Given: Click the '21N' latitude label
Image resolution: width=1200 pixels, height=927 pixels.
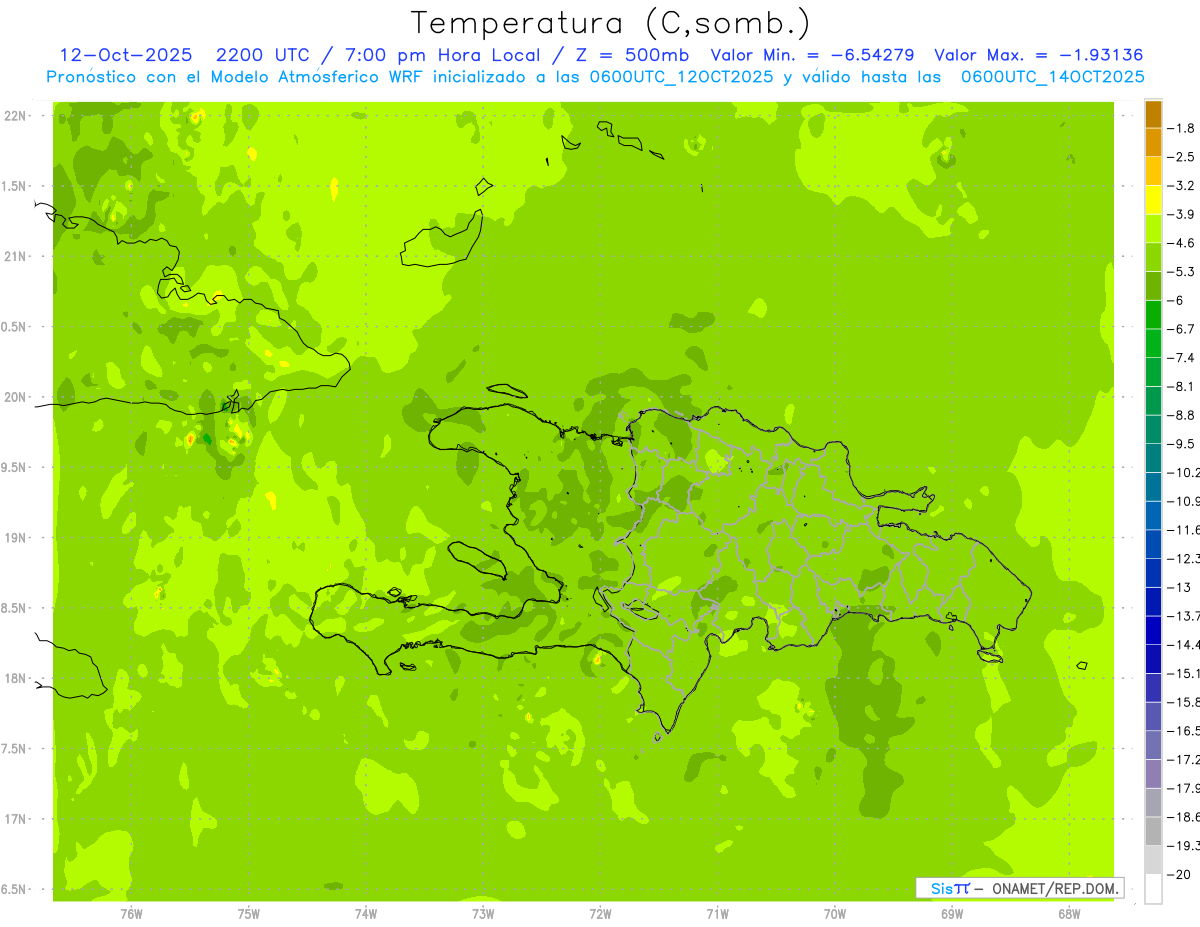Looking at the screenshot, I should pos(15,256).
